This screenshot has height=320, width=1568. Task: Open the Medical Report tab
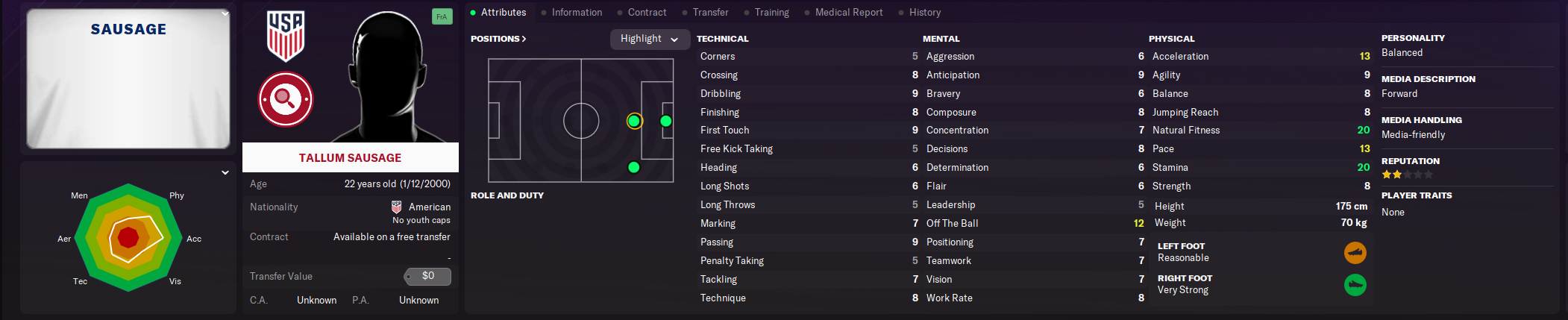[849, 13]
